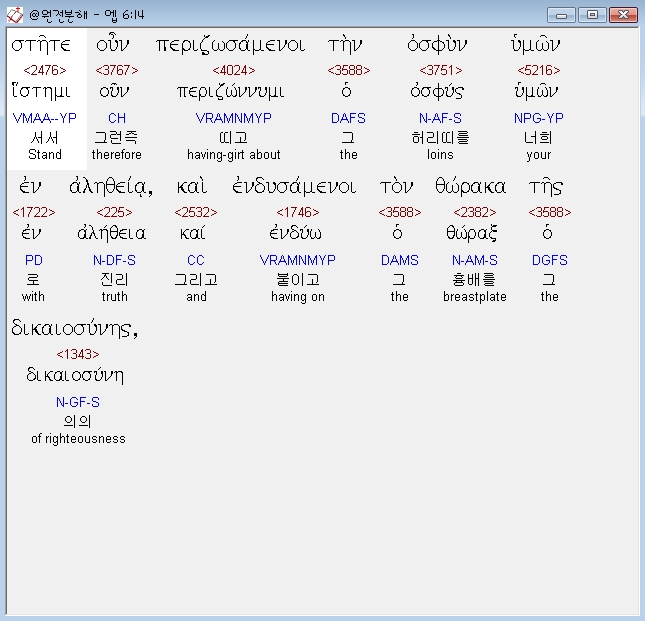Click parsing code N-AM-S
Image resolution: width=645 pixels, height=621 pixels.
[x=475, y=260]
